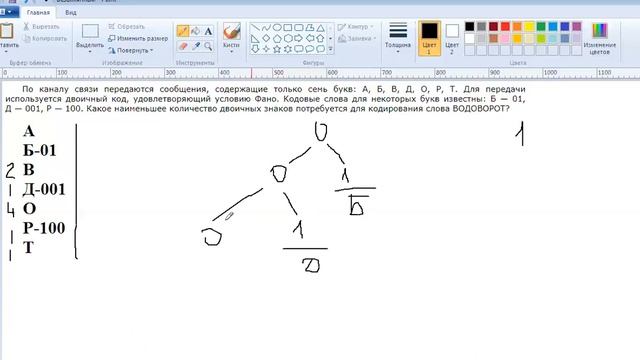Activate the Цвет 2 background color

point(452,38)
